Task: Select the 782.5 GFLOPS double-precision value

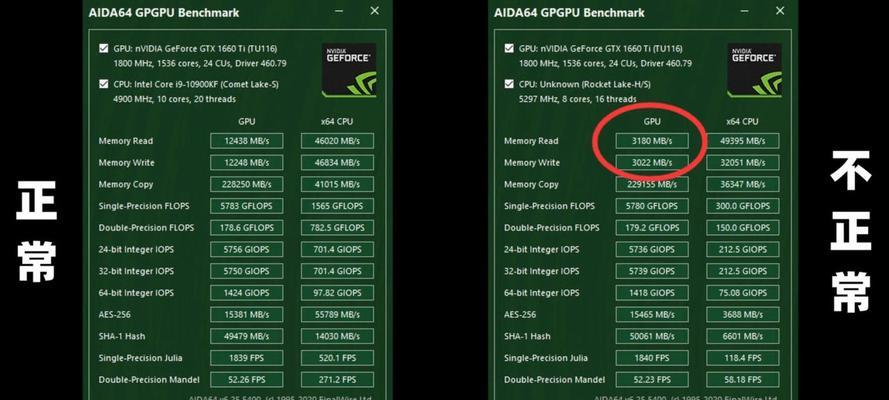Action: pyautogui.click(x=337, y=228)
